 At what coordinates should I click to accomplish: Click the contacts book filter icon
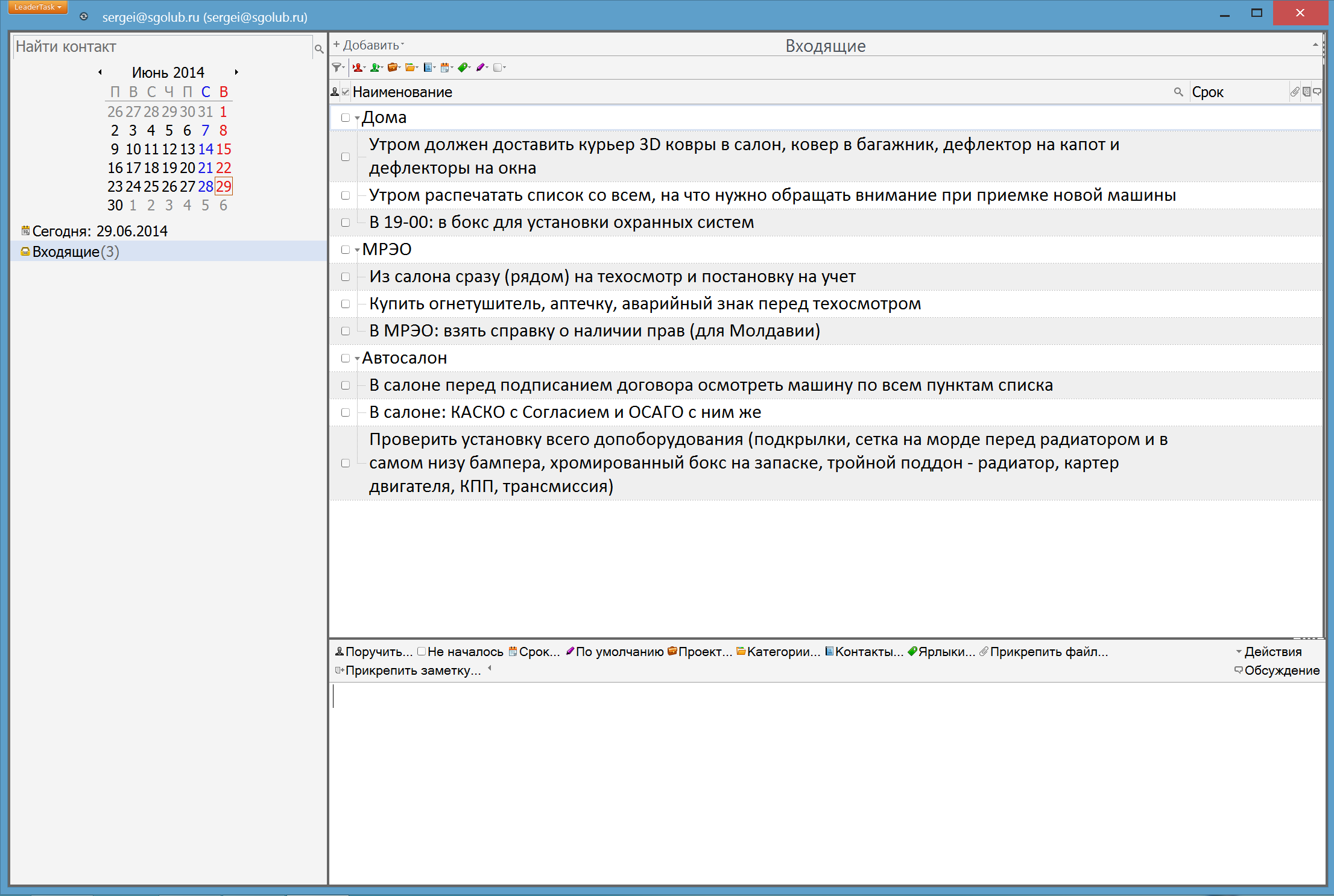(428, 68)
